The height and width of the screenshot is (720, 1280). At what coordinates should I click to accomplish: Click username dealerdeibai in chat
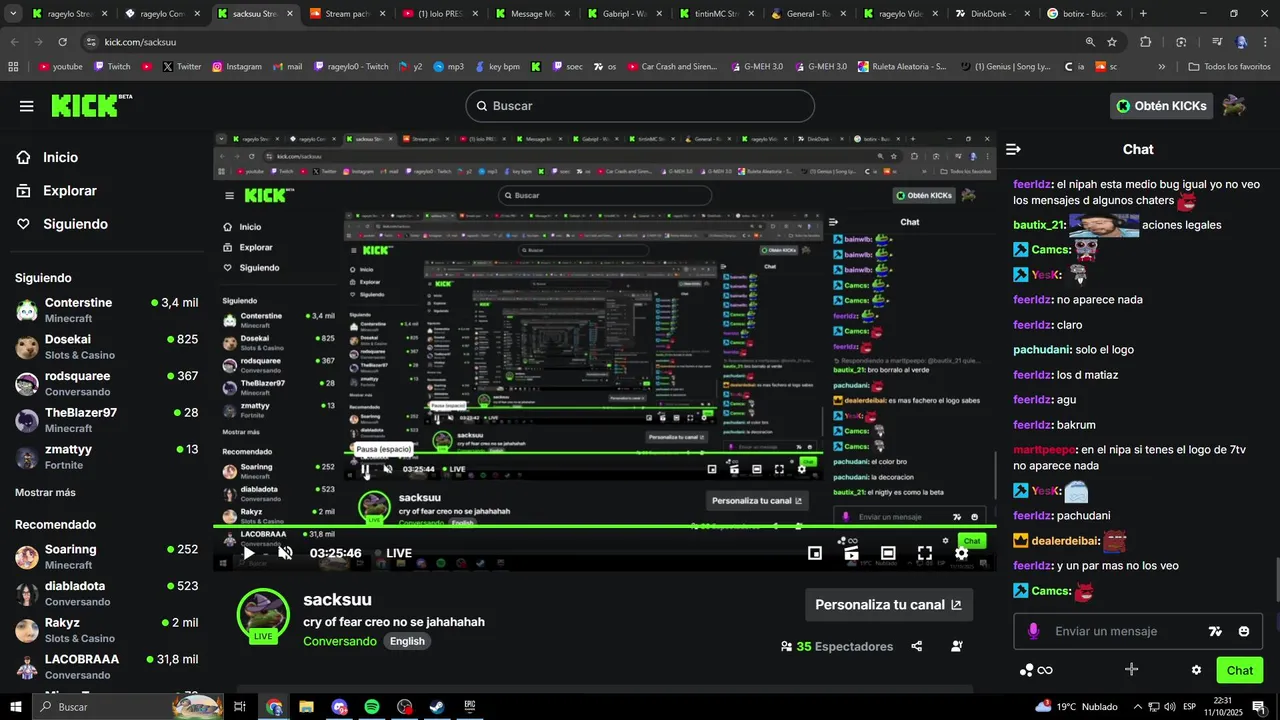coord(1066,541)
